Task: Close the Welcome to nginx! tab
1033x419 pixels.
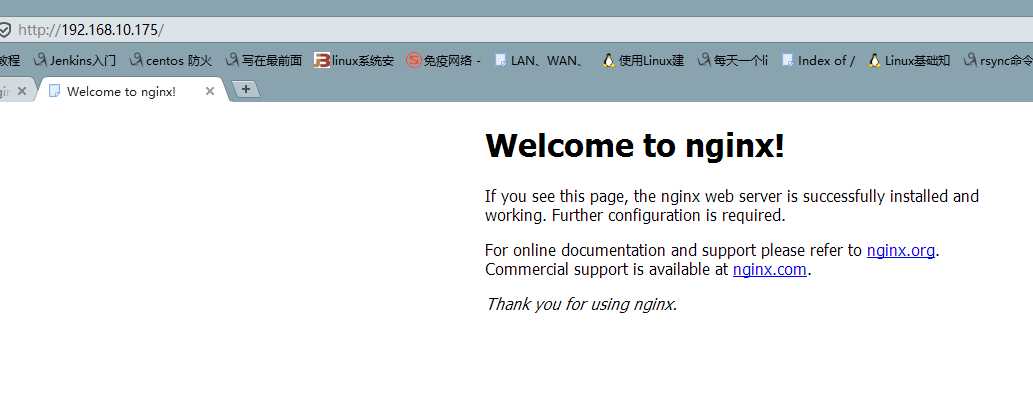Action: 210,92
